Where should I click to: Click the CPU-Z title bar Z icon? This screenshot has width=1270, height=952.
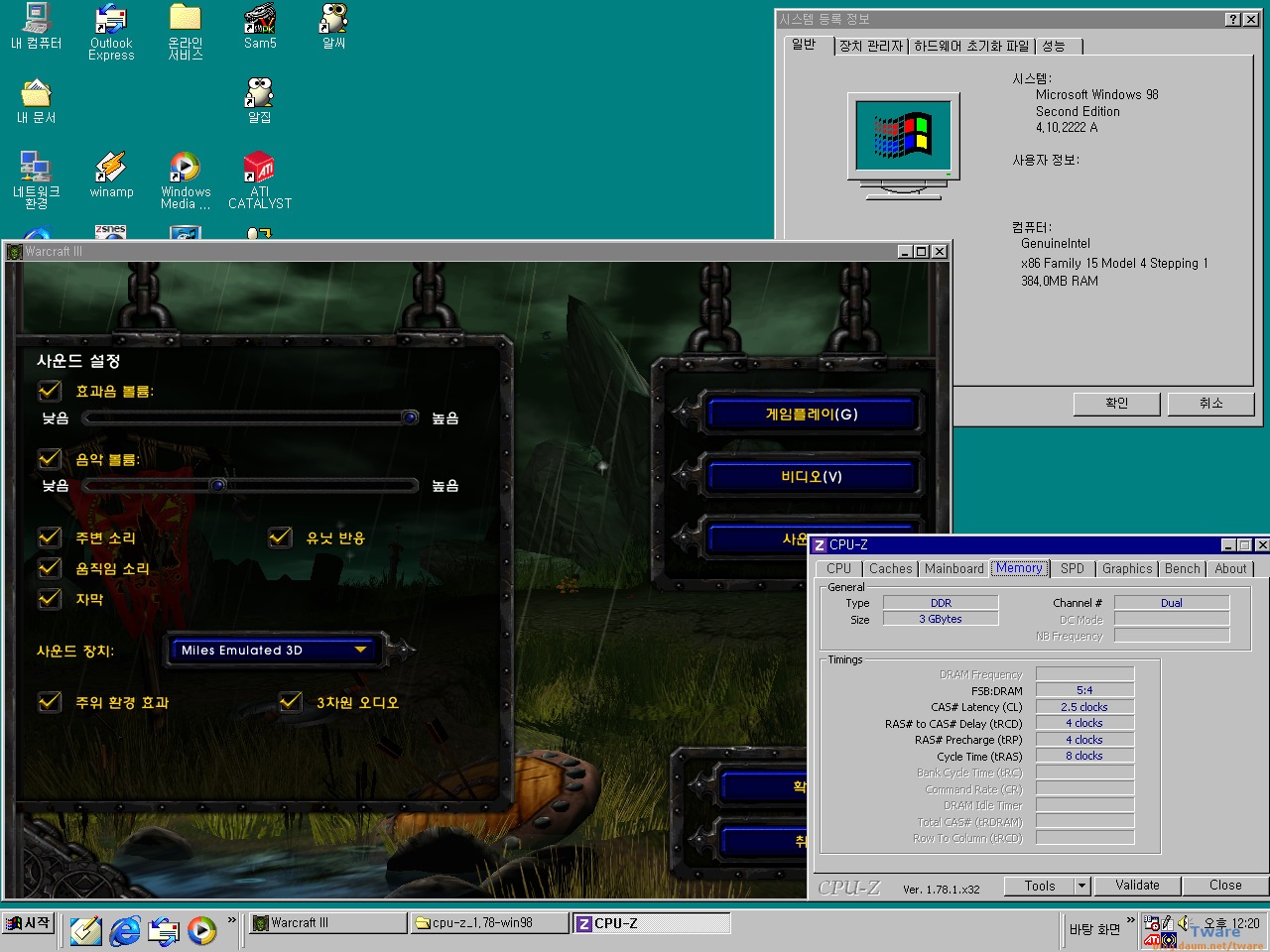pos(820,544)
